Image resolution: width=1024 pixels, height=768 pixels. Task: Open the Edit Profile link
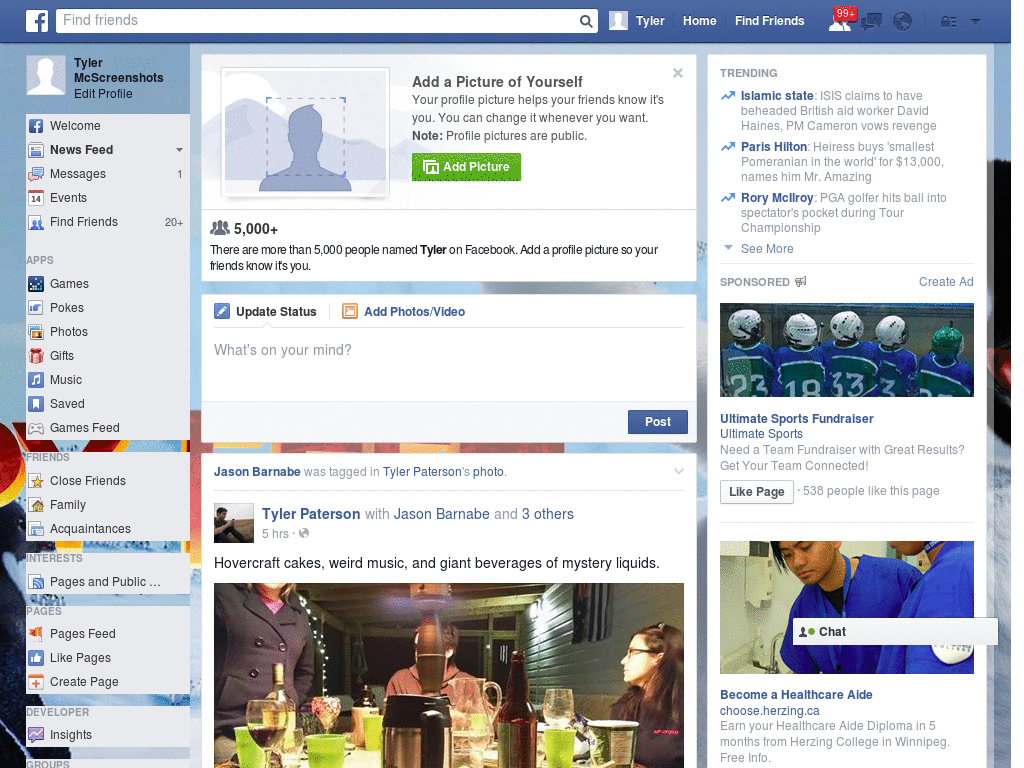click(103, 94)
